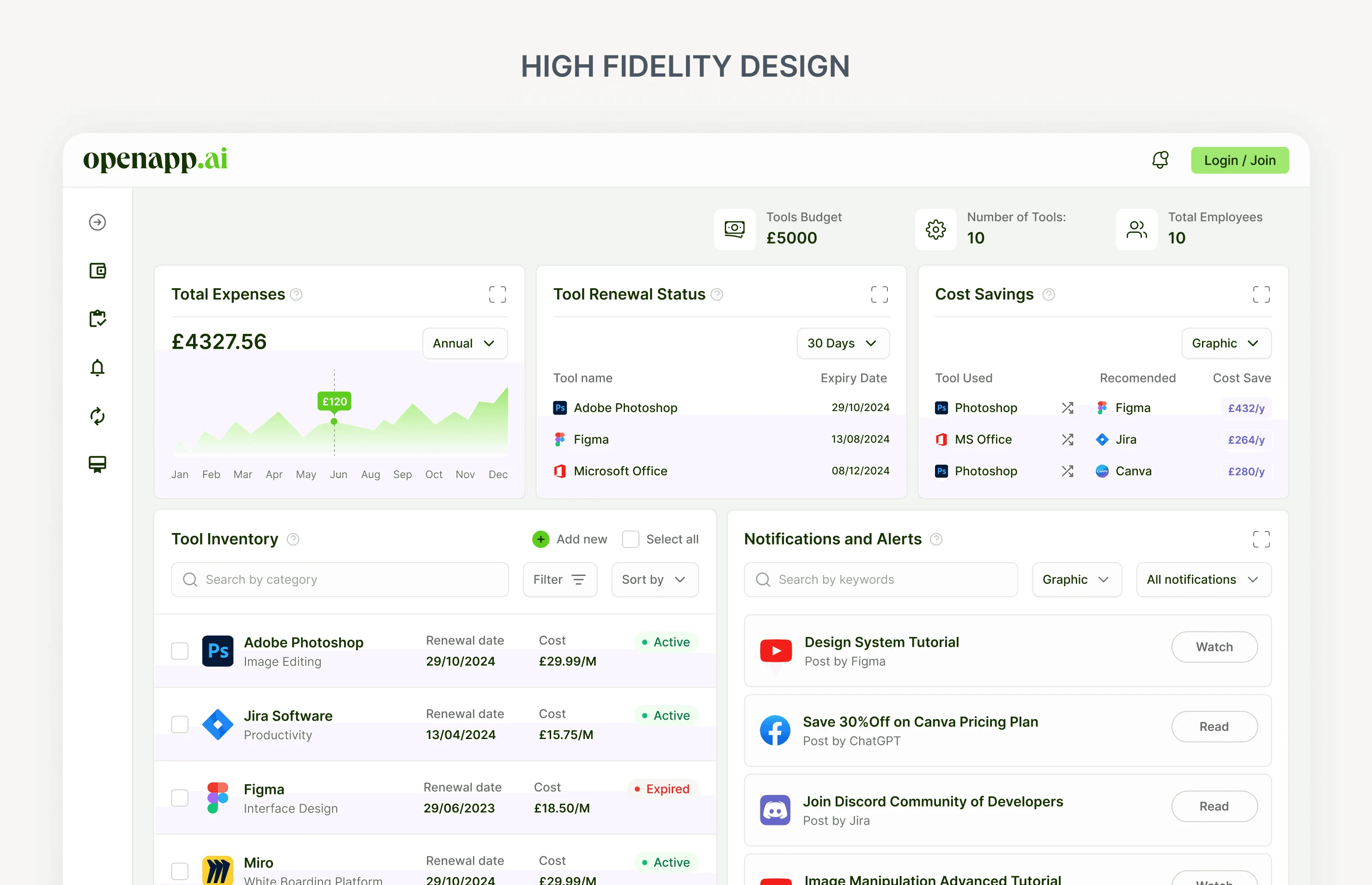The height and width of the screenshot is (885, 1372).
Task: Click the Search by keywords field
Action: (880, 579)
